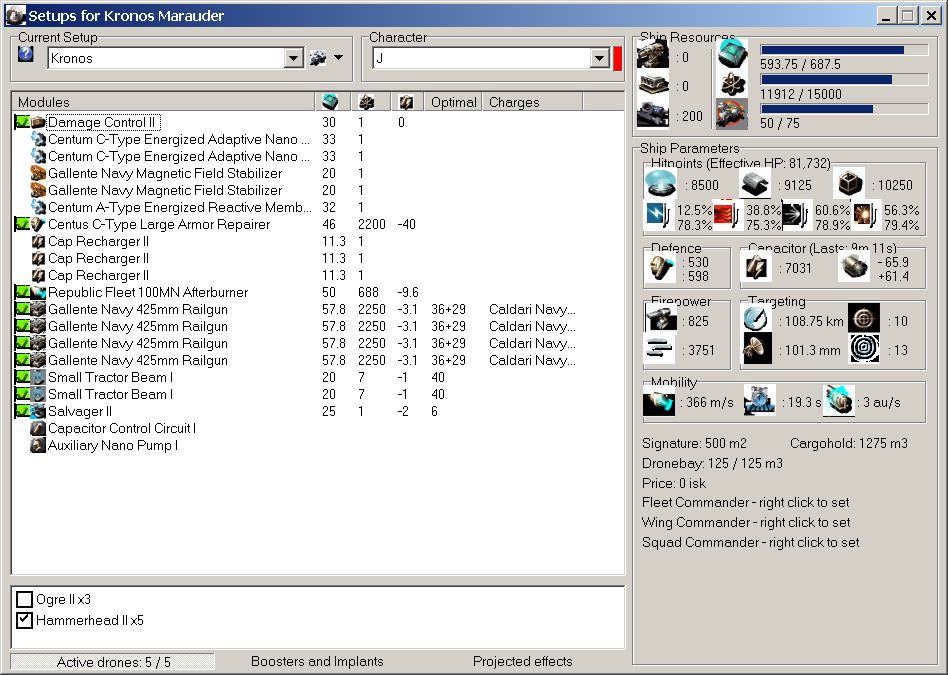Open the Character dropdown arrow
The image size is (948, 675).
pyautogui.click(x=600, y=59)
